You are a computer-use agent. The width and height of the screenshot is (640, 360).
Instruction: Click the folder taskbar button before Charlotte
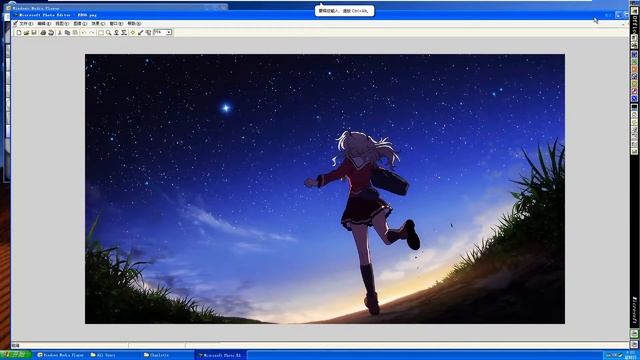tap(114, 355)
